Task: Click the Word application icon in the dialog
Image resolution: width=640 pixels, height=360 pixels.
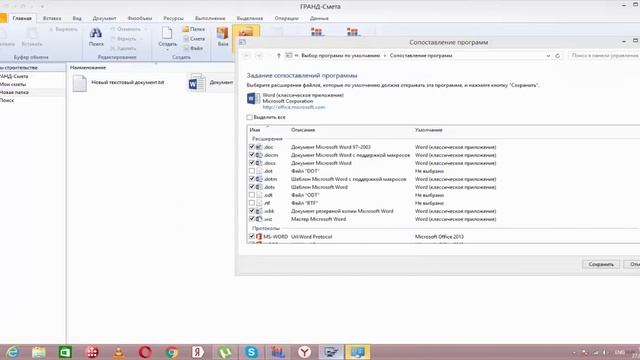Action: pyautogui.click(x=253, y=99)
